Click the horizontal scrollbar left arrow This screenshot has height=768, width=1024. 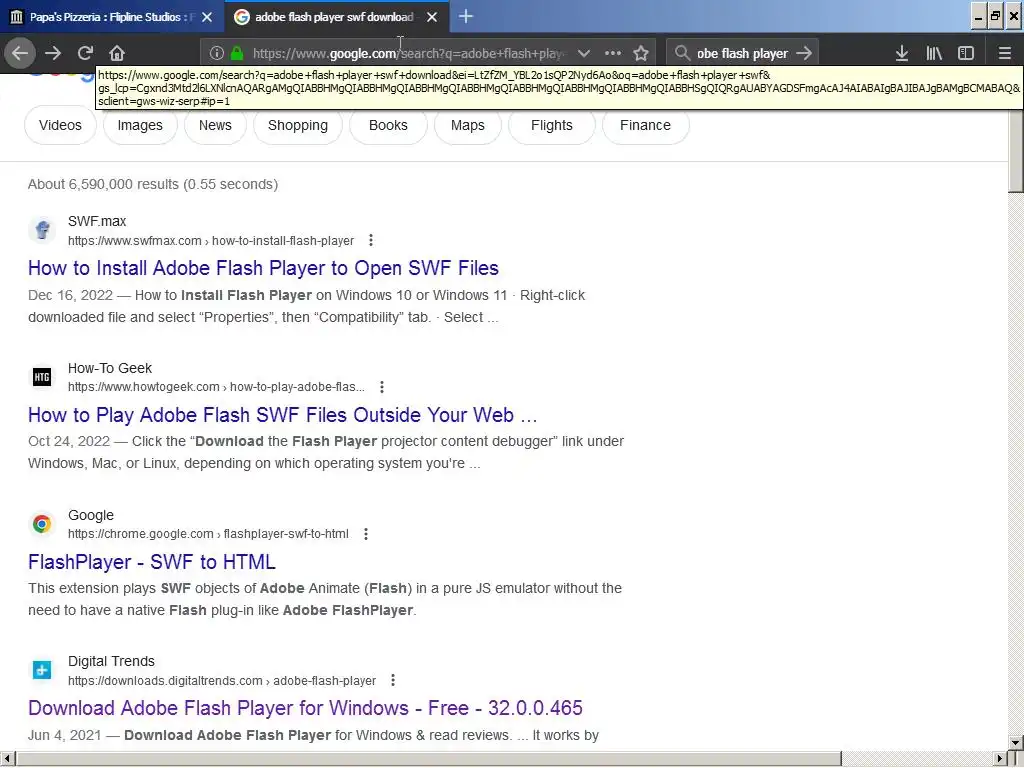click(7, 759)
